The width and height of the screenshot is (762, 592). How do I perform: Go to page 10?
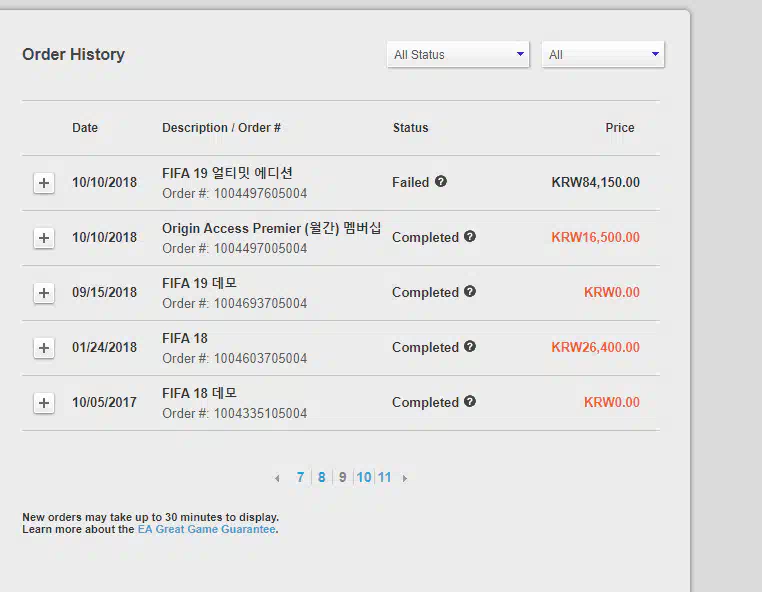pos(364,477)
